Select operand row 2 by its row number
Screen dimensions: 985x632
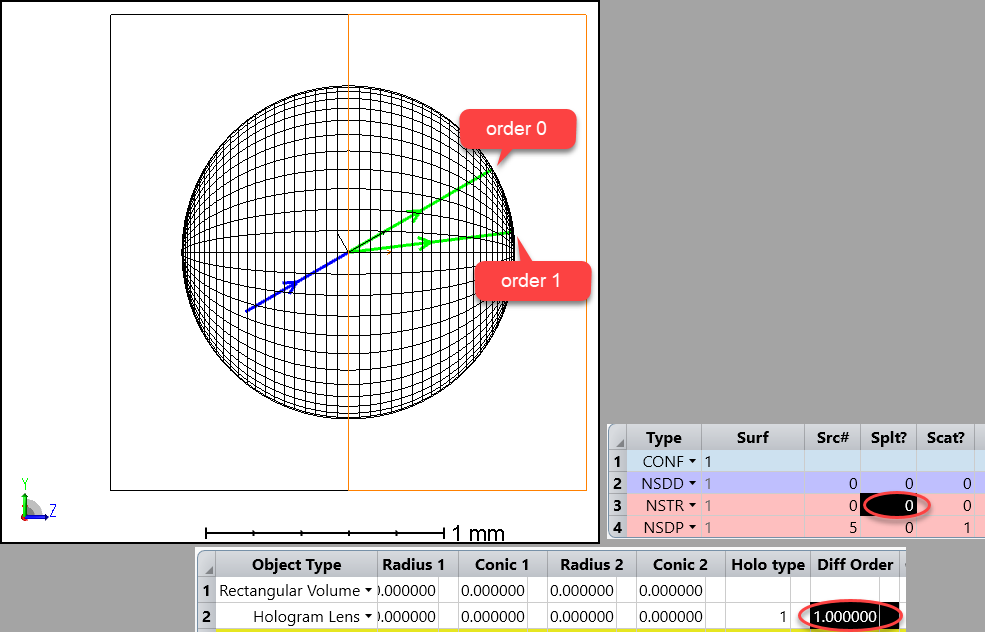pyautogui.click(x=618, y=483)
